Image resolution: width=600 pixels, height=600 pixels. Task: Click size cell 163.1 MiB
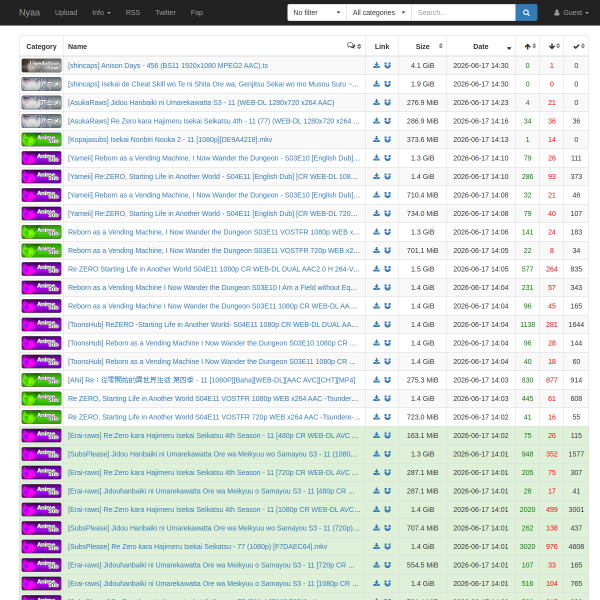[x=422, y=435]
